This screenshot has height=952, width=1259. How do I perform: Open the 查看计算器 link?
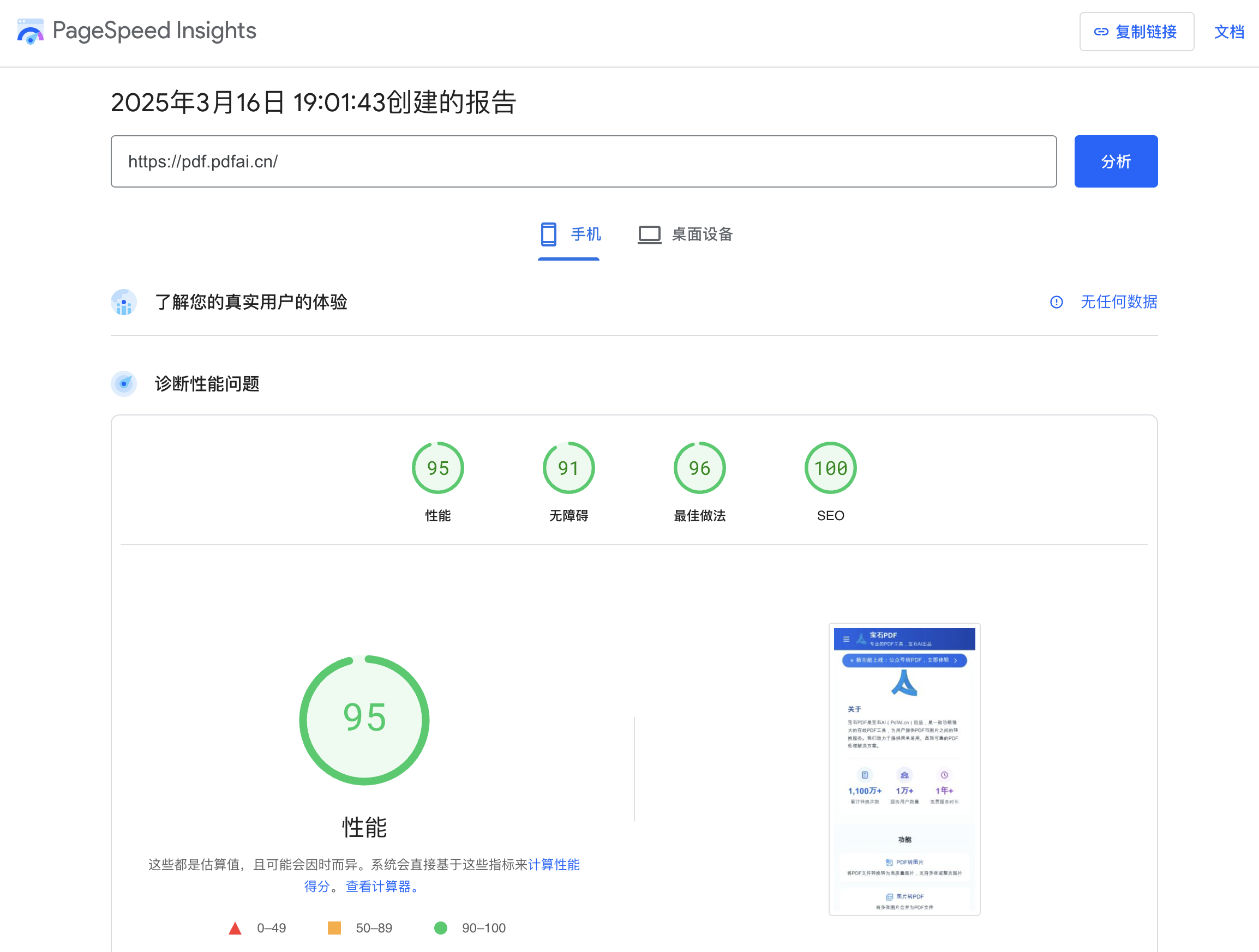point(380,886)
